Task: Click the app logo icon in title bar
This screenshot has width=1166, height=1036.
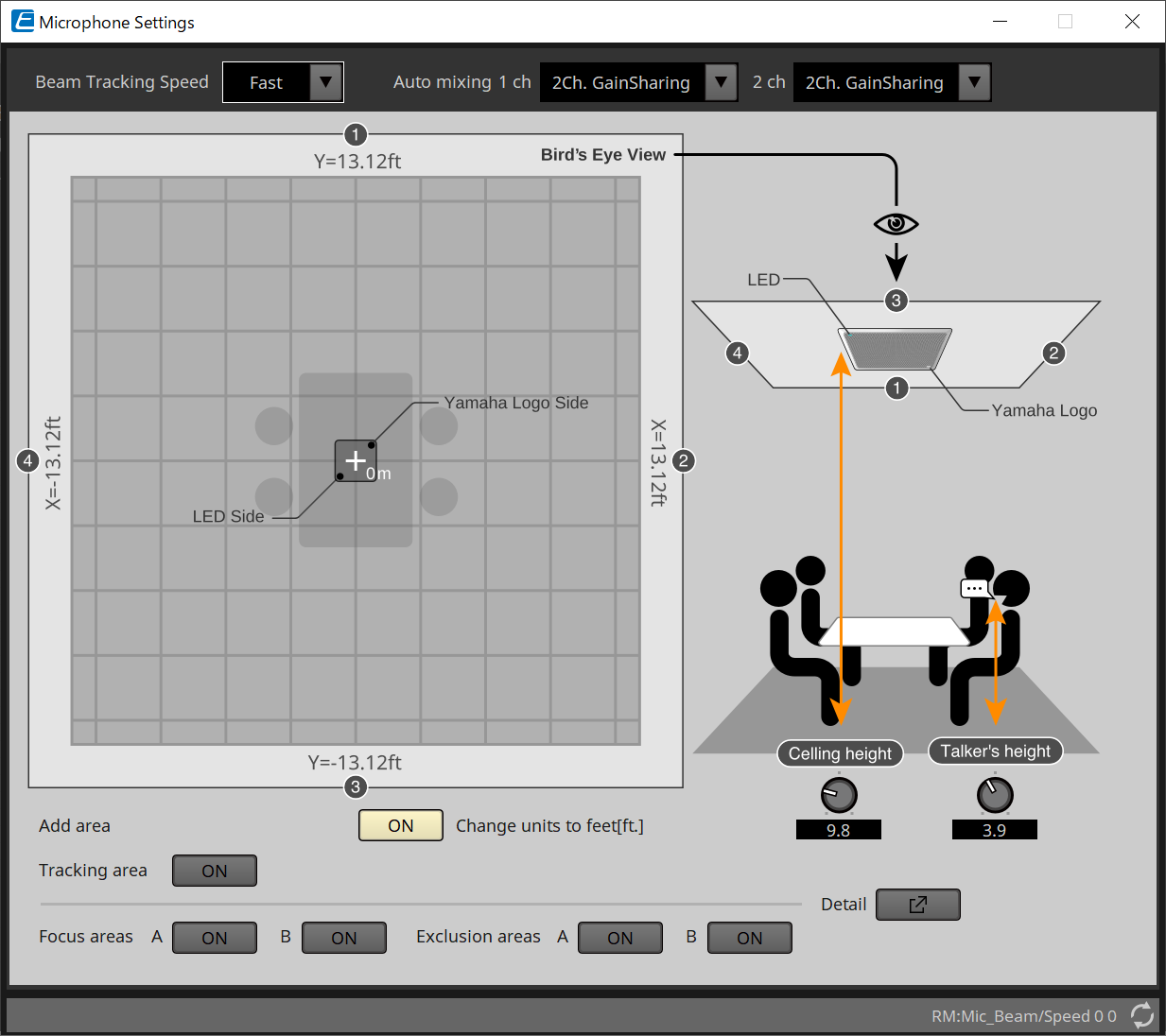Action: (22, 21)
